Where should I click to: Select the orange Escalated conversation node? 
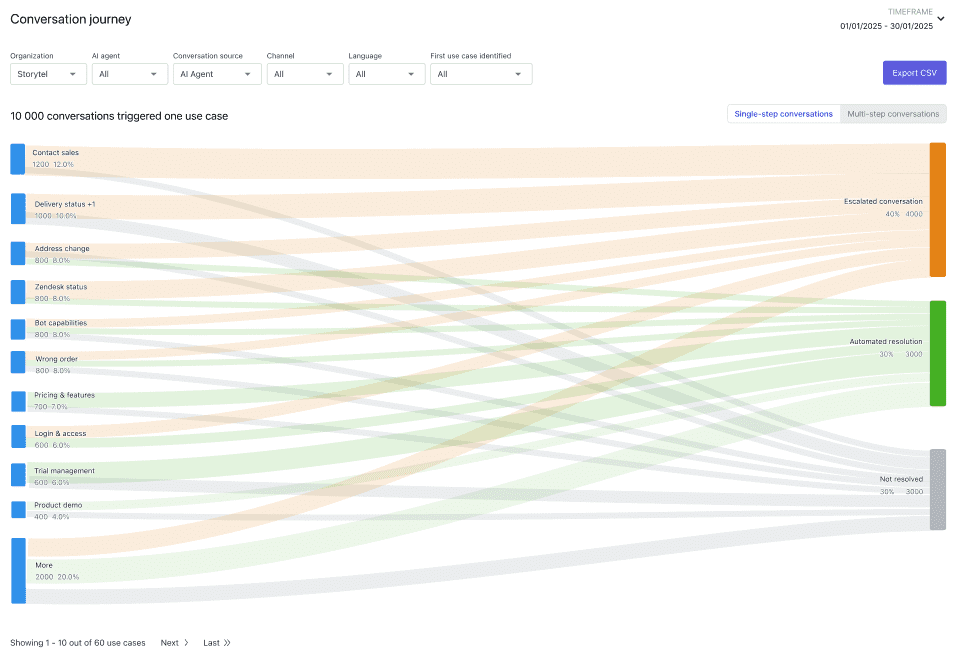point(938,210)
